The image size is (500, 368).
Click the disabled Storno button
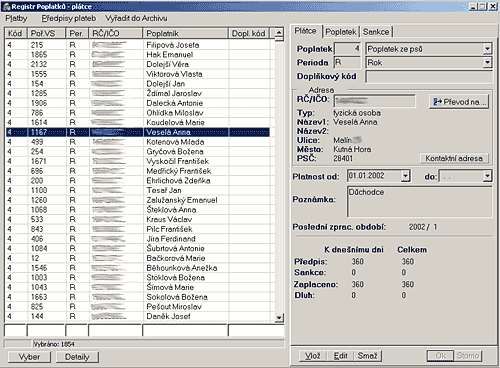(468, 356)
